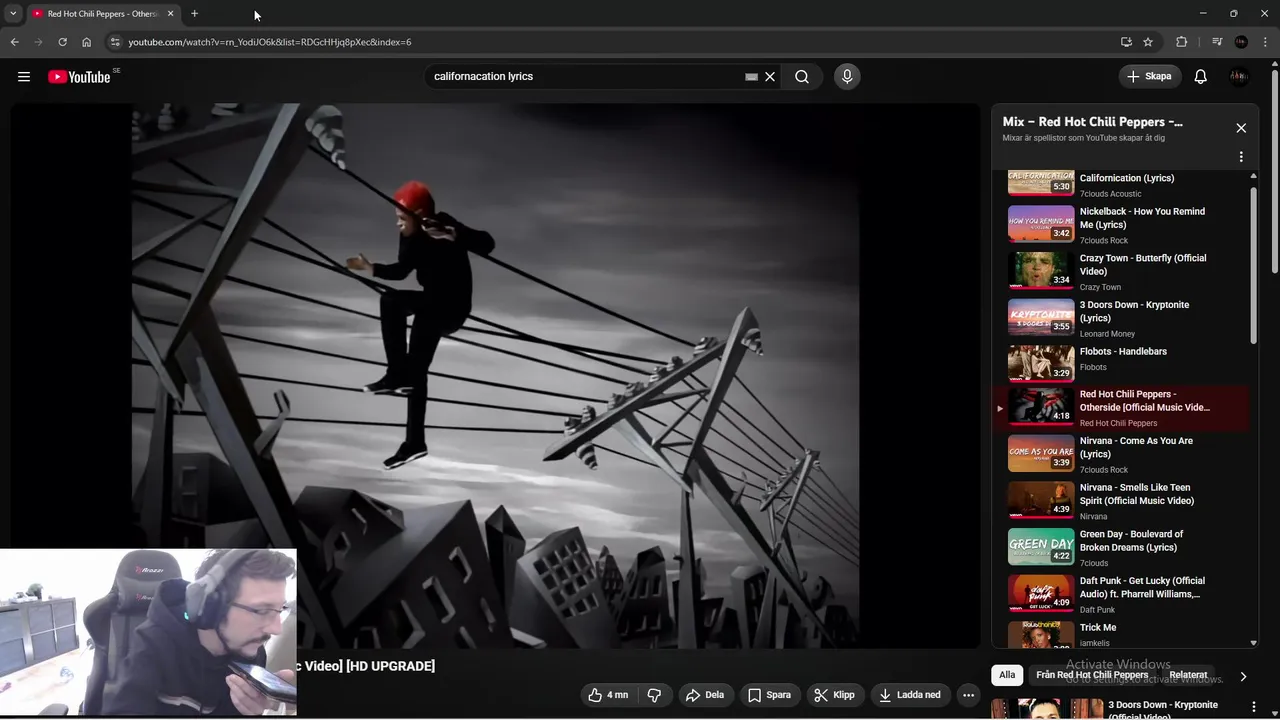Like the video with thumbs up

coord(608,695)
